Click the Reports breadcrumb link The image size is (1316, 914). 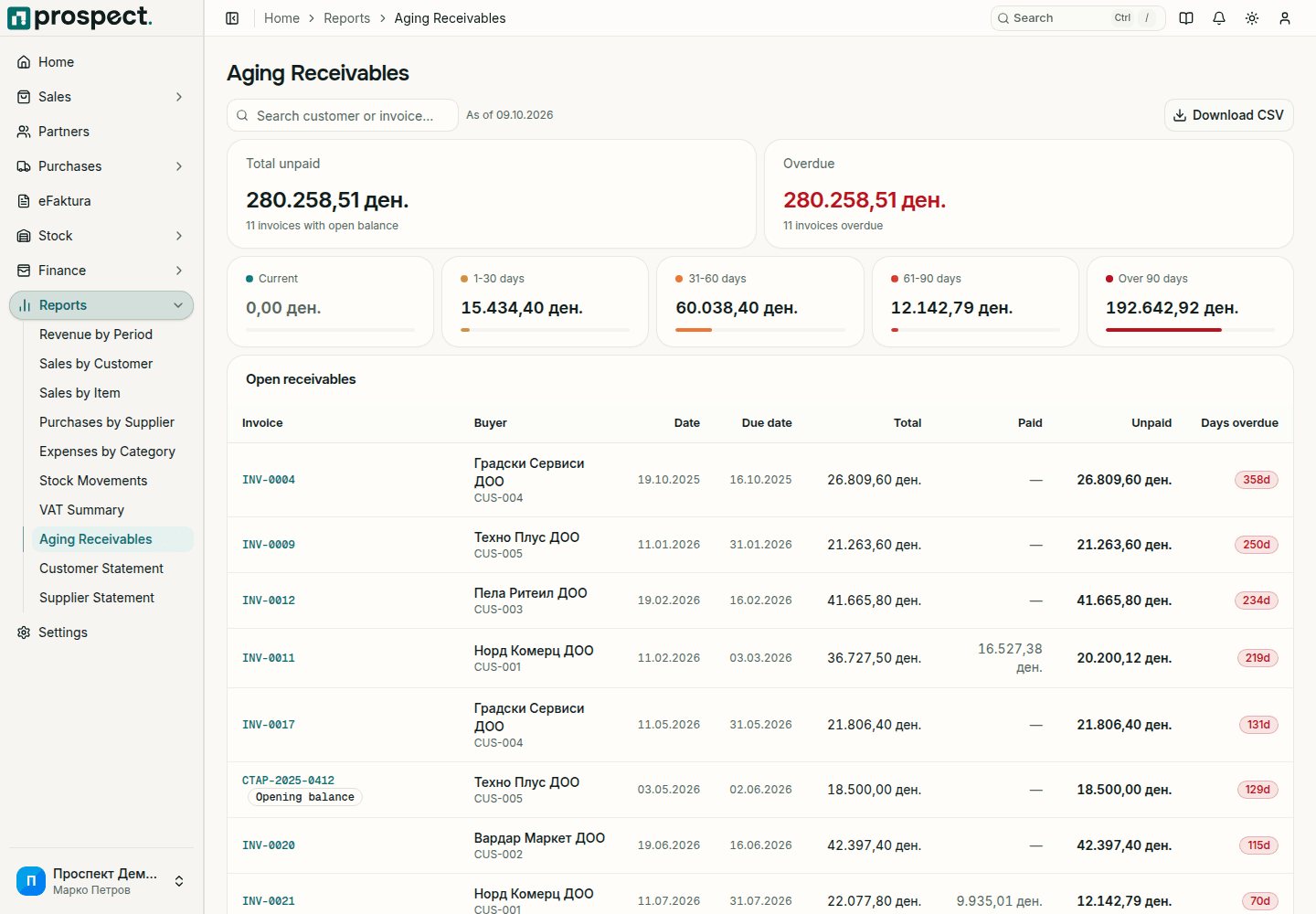(x=346, y=18)
